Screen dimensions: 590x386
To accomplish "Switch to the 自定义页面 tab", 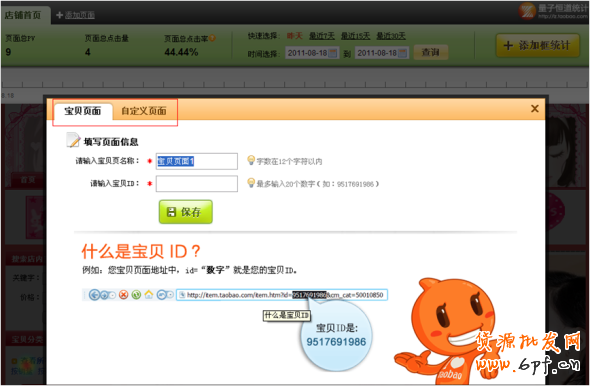I will click(x=144, y=111).
